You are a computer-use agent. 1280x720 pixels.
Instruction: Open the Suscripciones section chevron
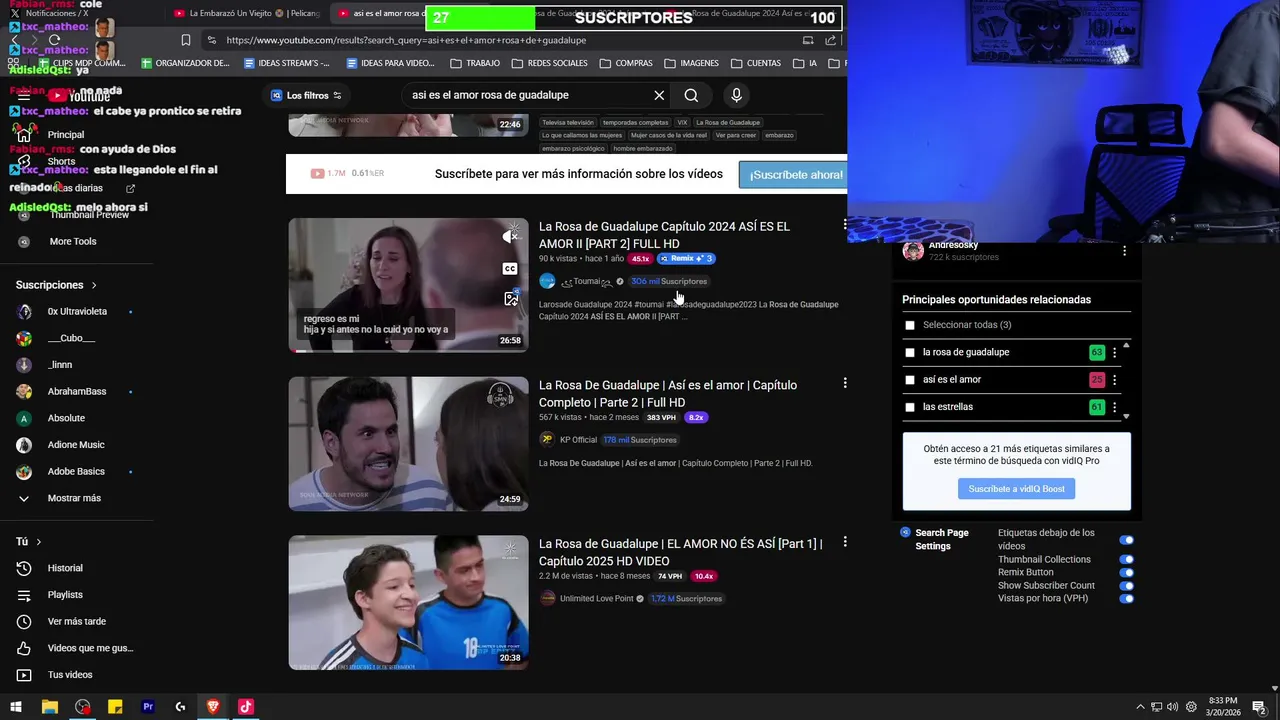pyautogui.click(x=94, y=285)
